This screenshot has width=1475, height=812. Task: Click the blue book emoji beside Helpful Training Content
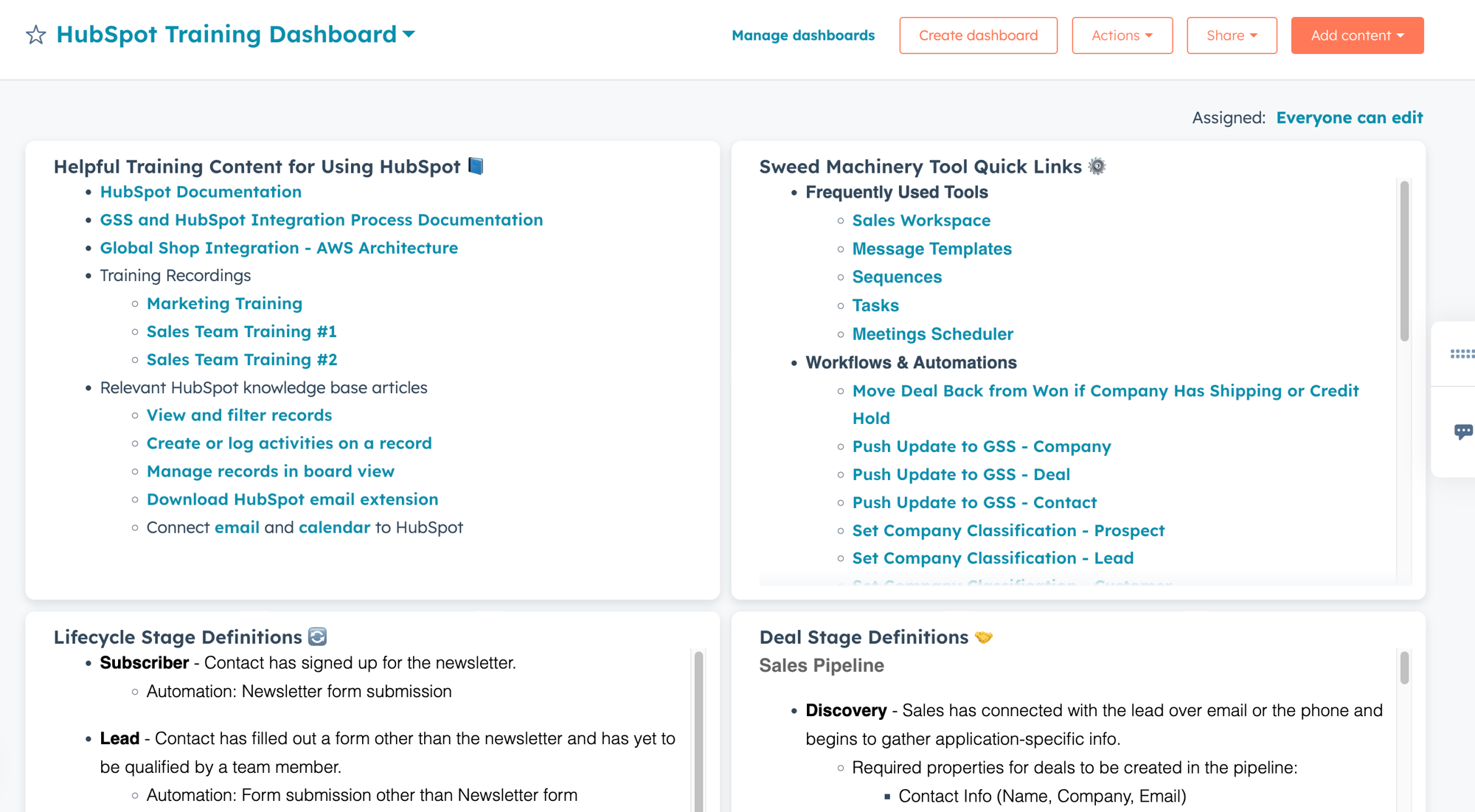point(476,167)
